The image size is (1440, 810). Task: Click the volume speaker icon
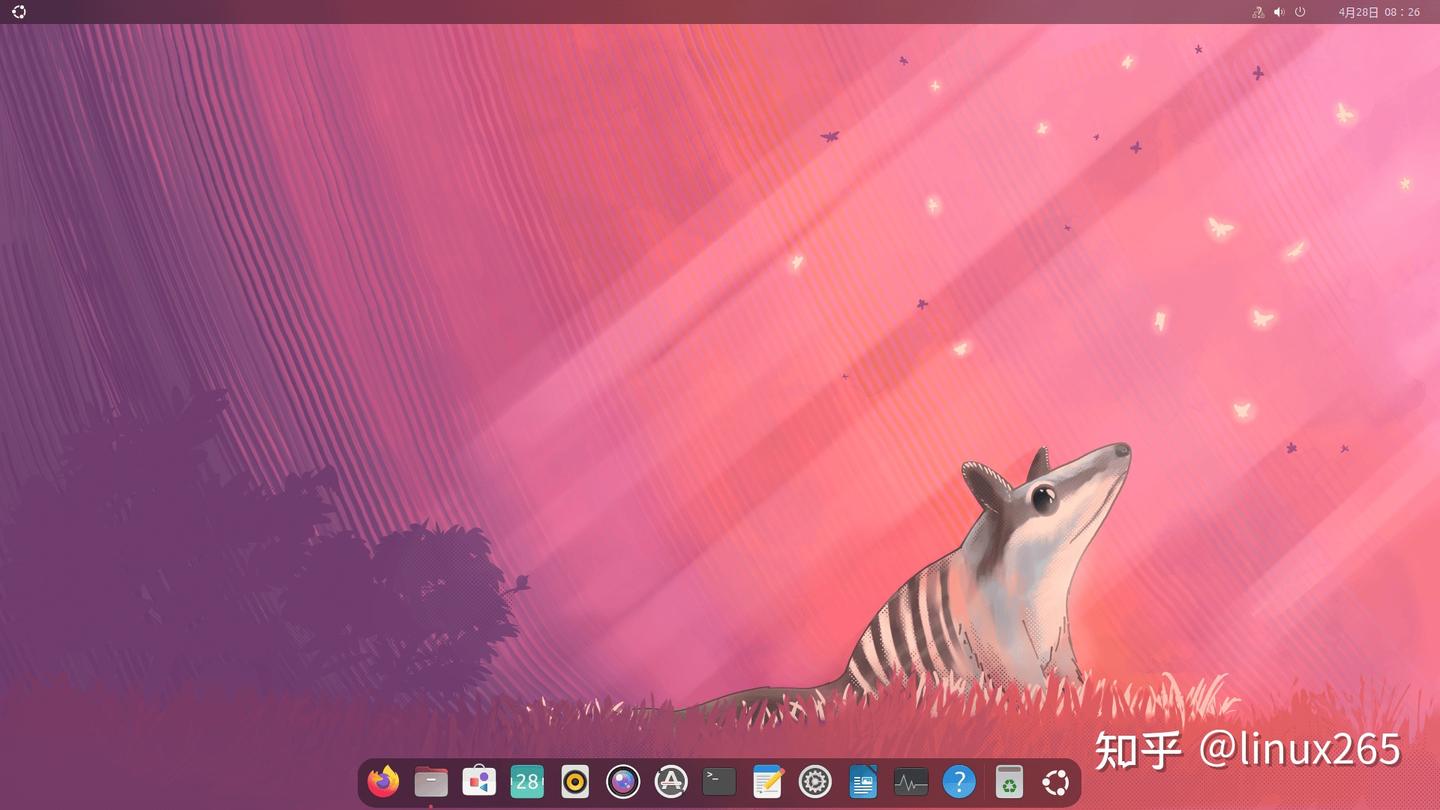tap(1279, 12)
